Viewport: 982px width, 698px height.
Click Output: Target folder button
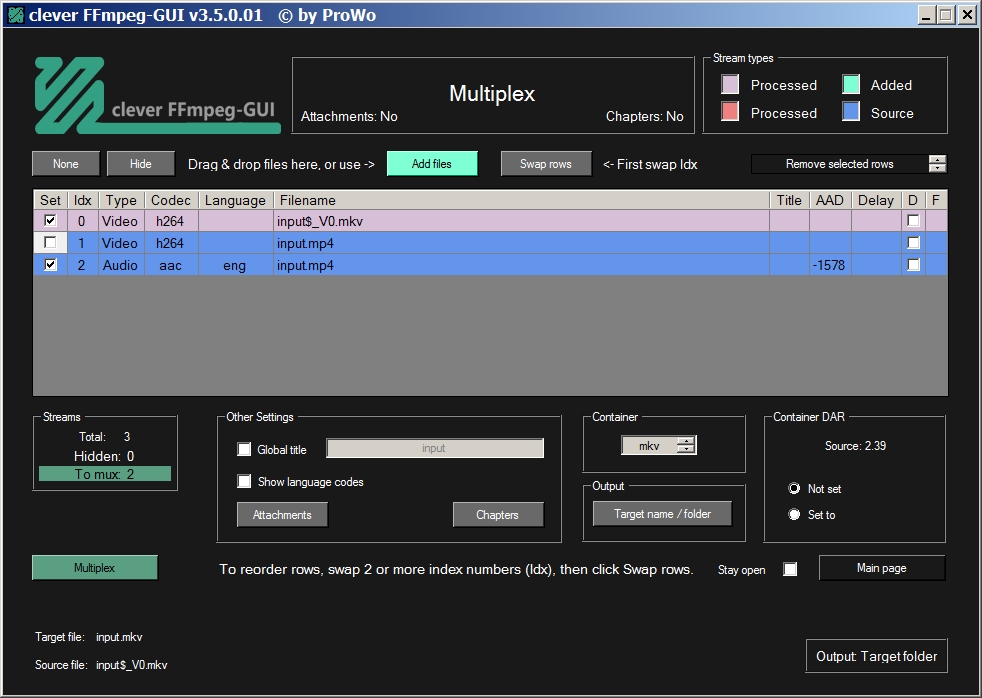pyautogui.click(x=877, y=656)
